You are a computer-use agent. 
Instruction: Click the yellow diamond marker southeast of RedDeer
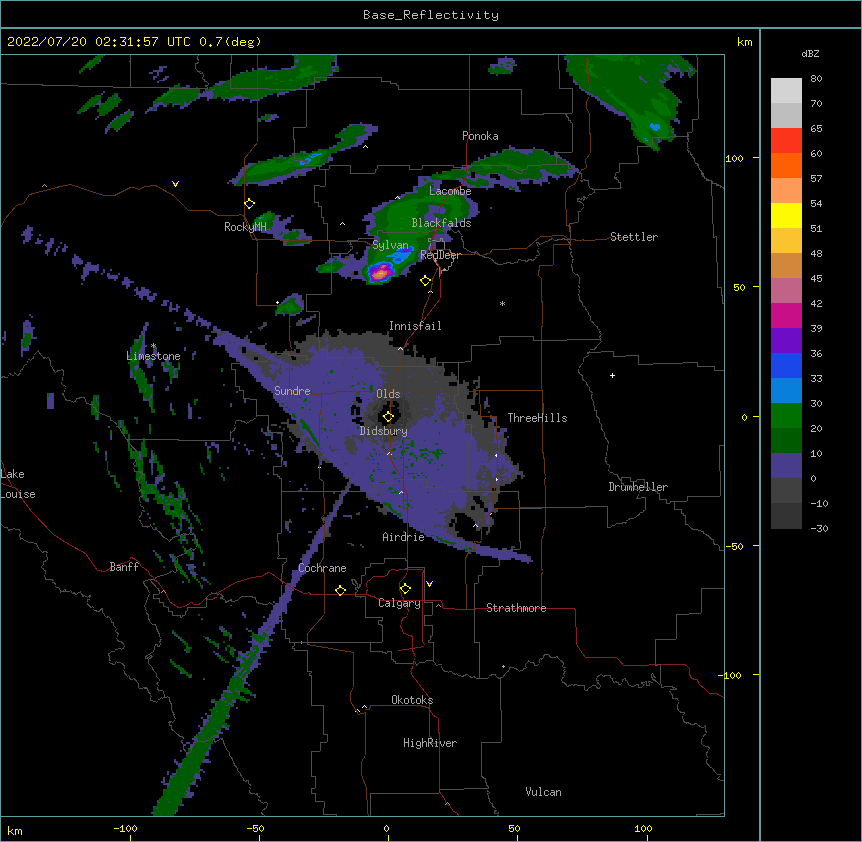tap(425, 281)
